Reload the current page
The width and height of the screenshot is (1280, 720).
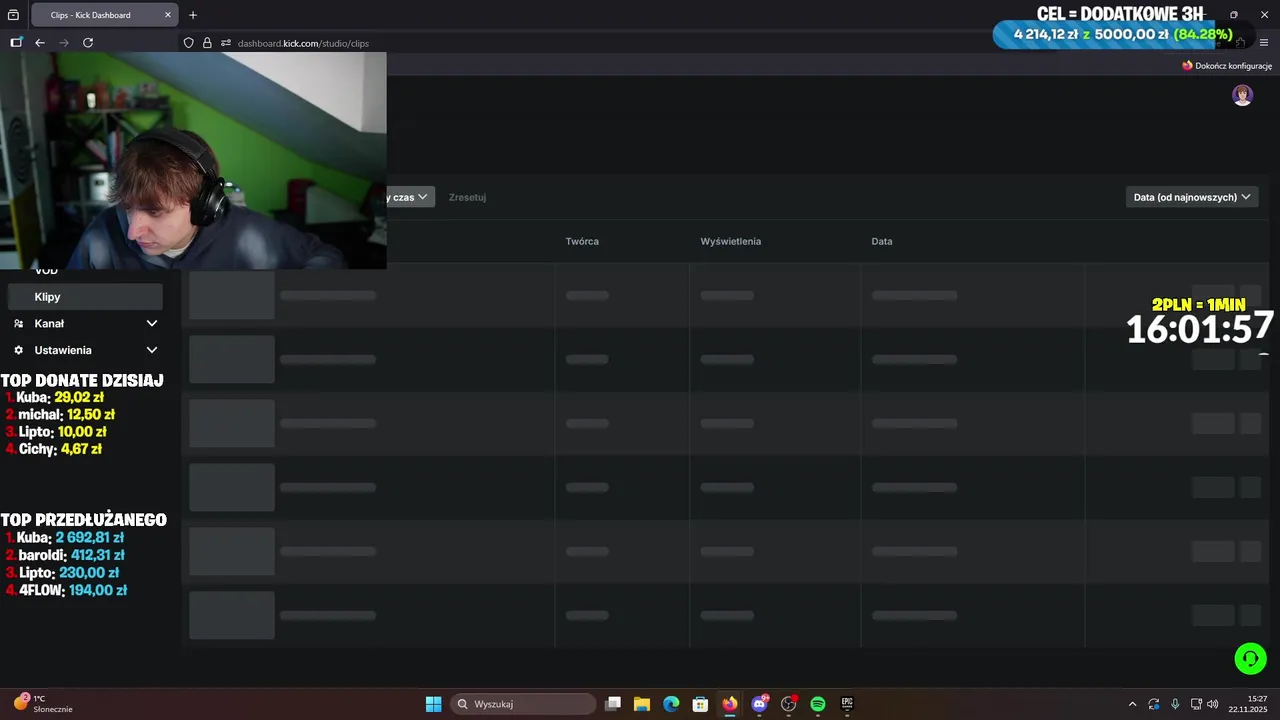pos(88,43)
